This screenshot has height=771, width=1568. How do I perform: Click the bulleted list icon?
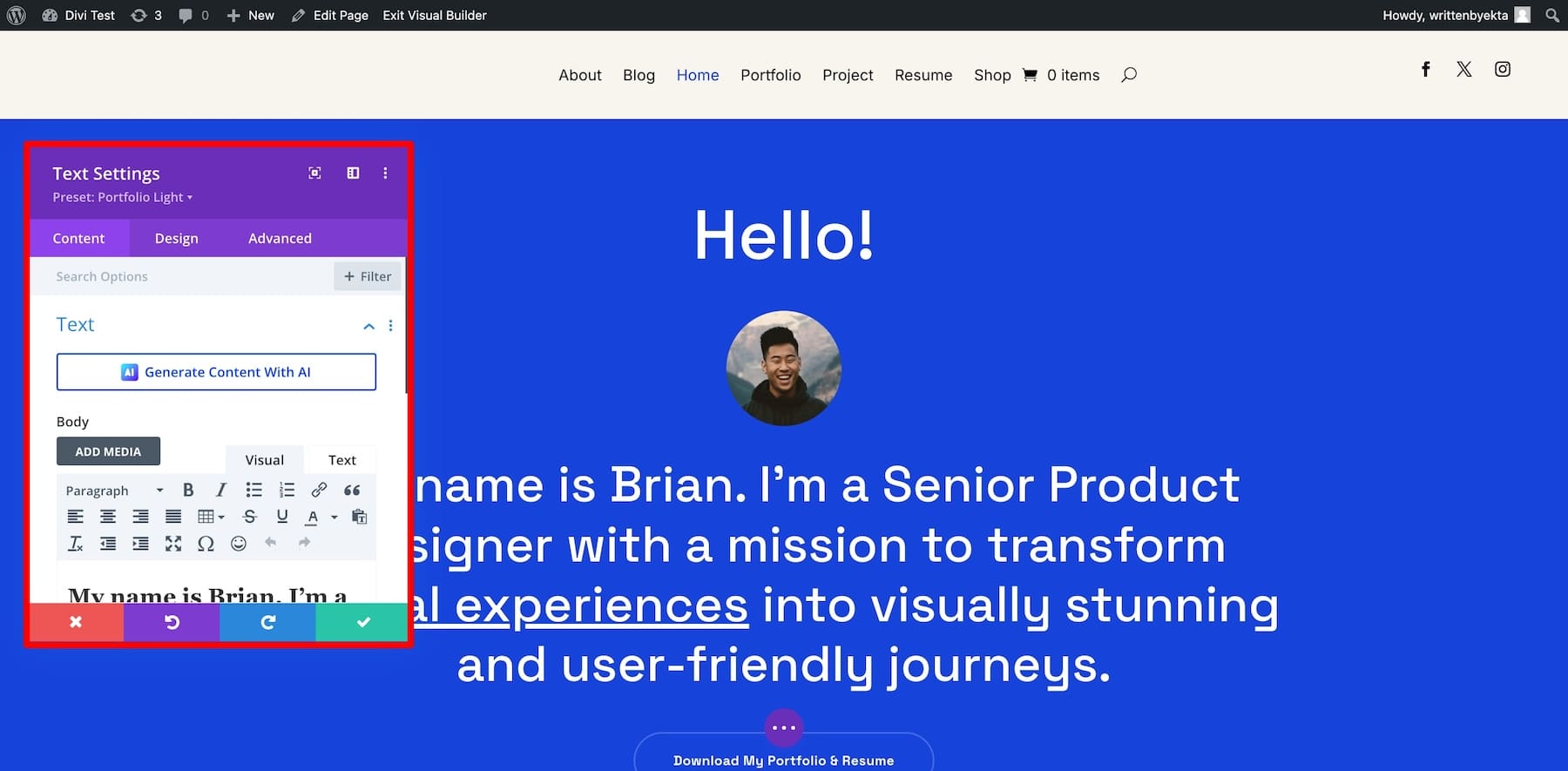click(x=253, y=490)
